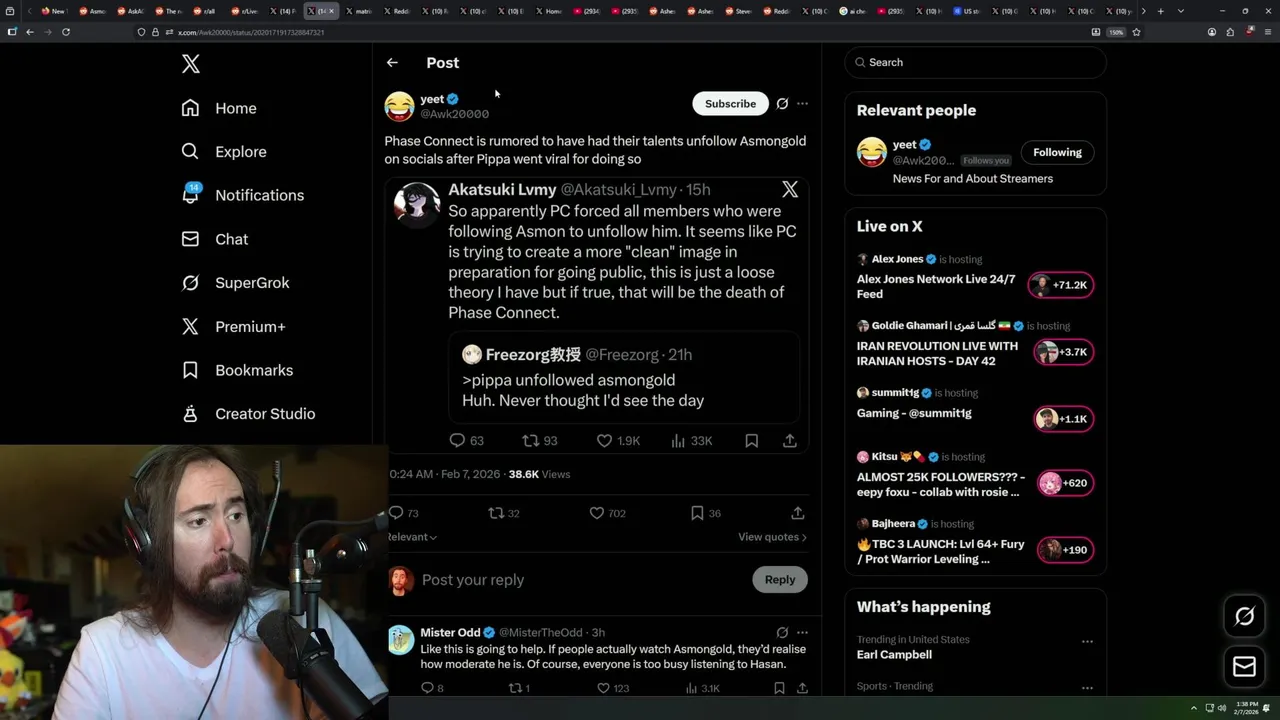Show hidden tray icons chevron
This screenshot has width=1280, height=720.
[1193, 708]
